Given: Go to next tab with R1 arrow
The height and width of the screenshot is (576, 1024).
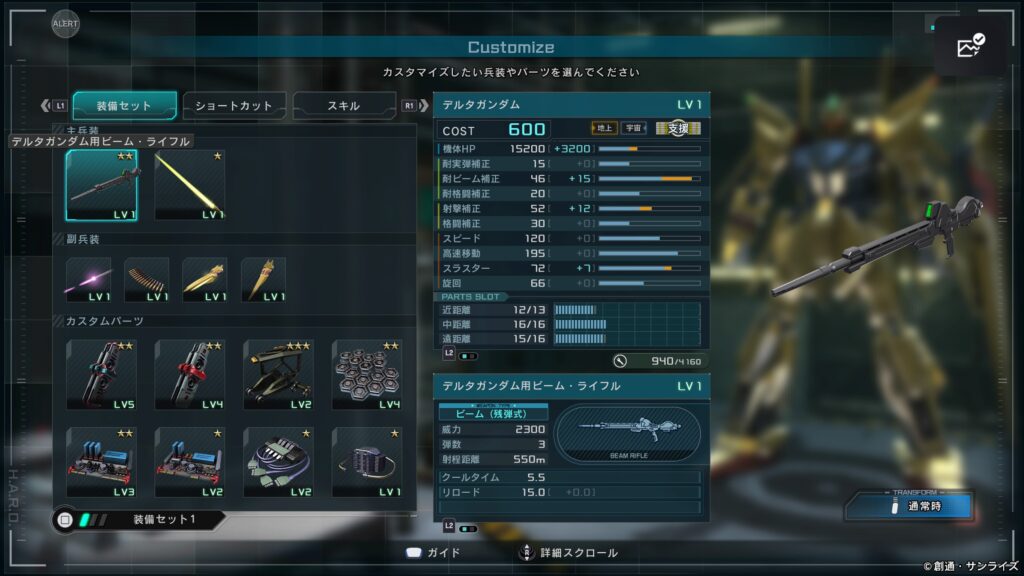Looking at the screenshot, I should click(x=415, y=105).
